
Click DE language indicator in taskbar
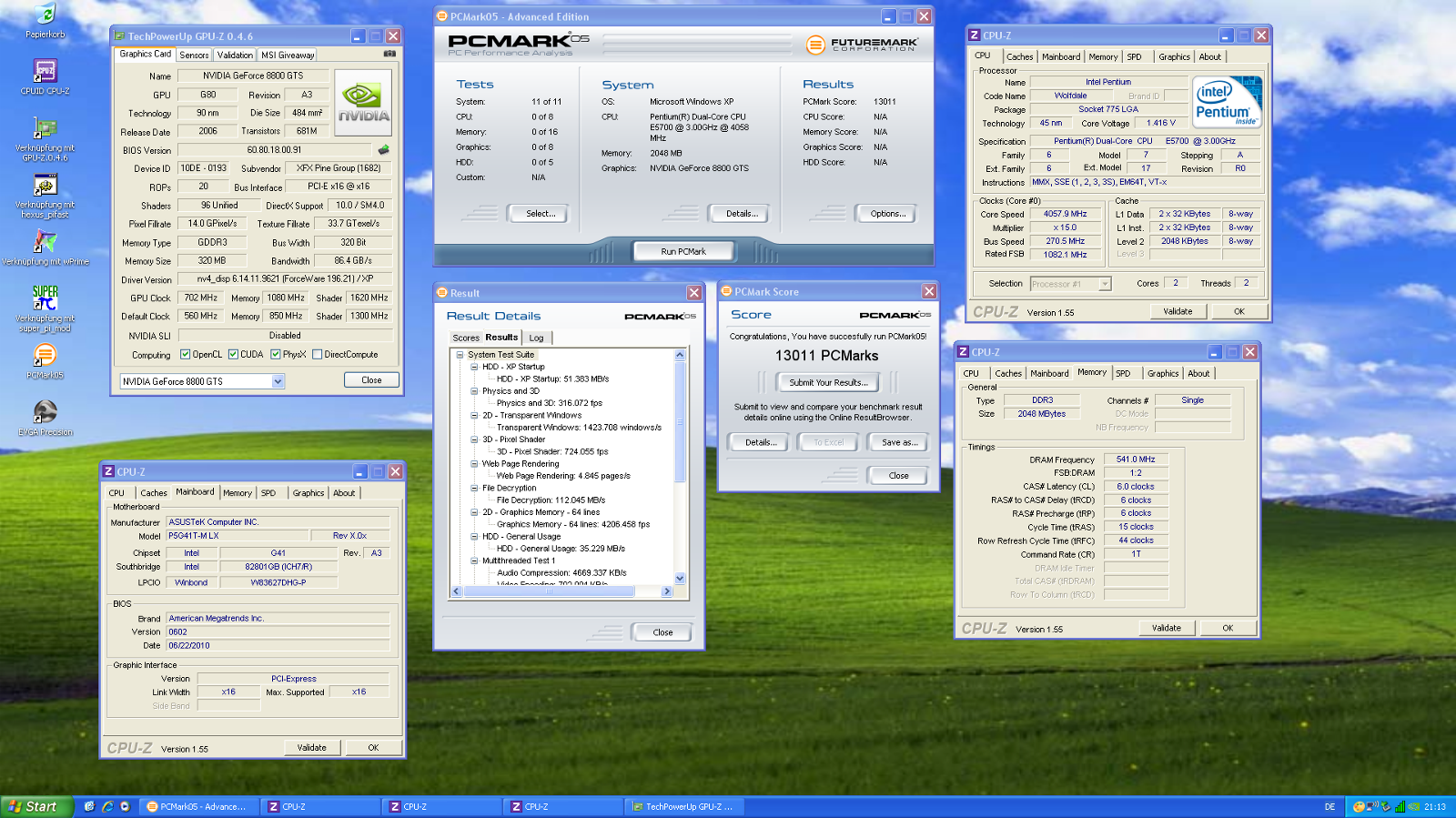click(x=1330, y=807)
